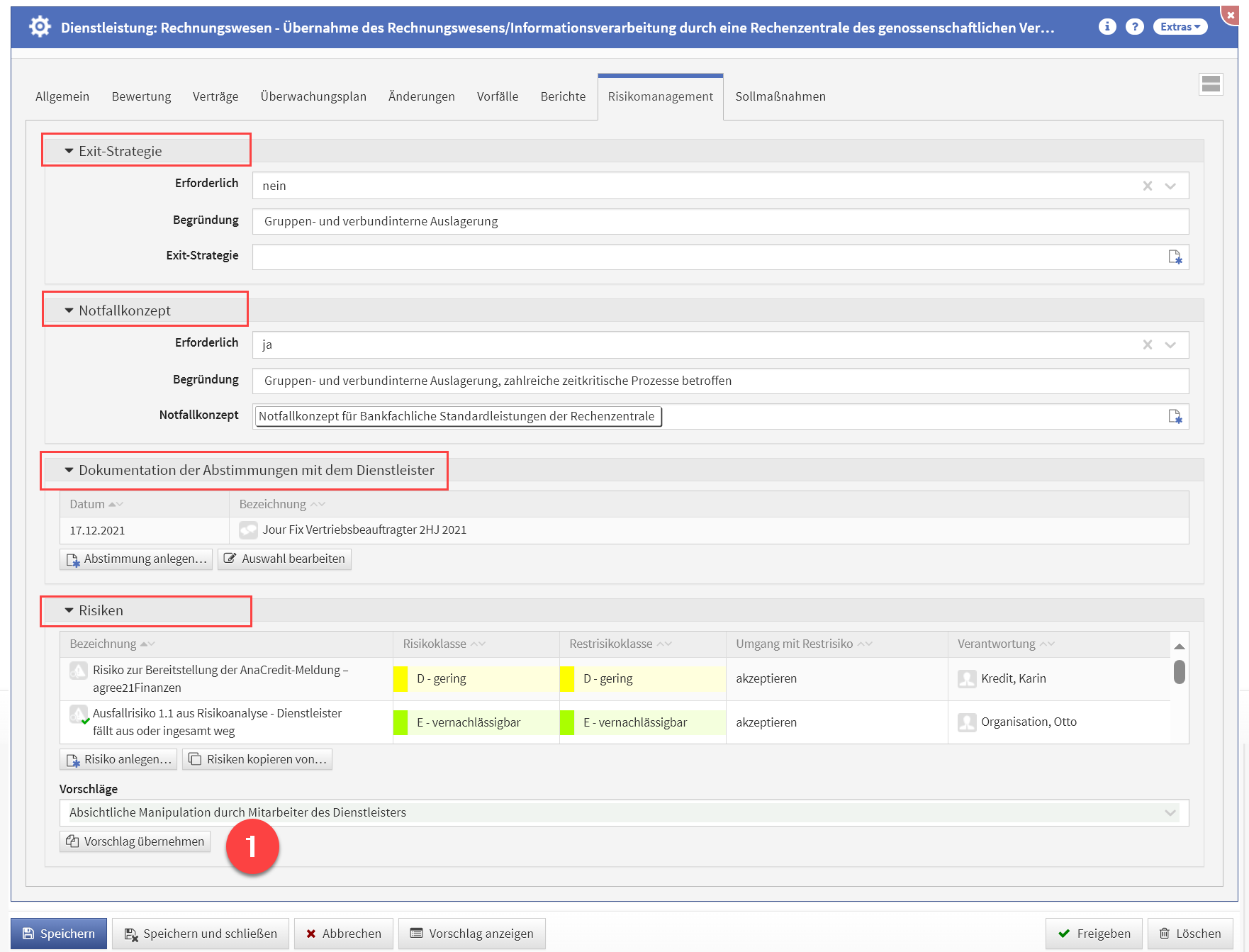The height and width of the screenshot is (952, 1249).
Task: Click Auswahl bearbeiten button
Action: [x=284, y=559]
